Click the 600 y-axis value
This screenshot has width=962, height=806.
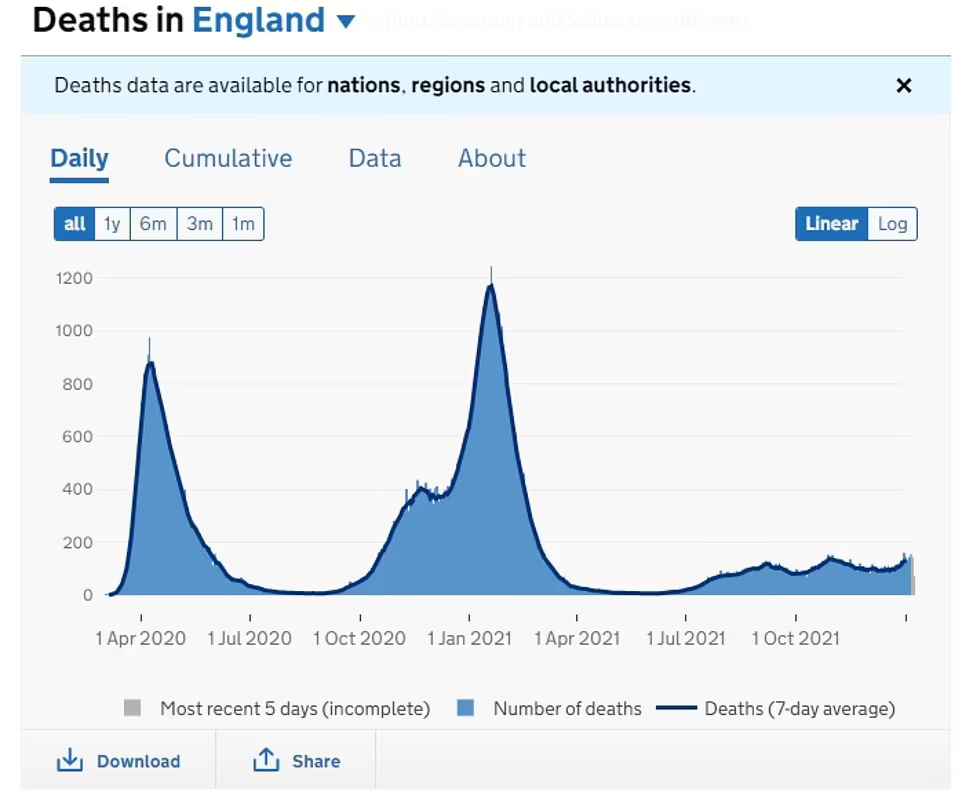click(77, 437)
